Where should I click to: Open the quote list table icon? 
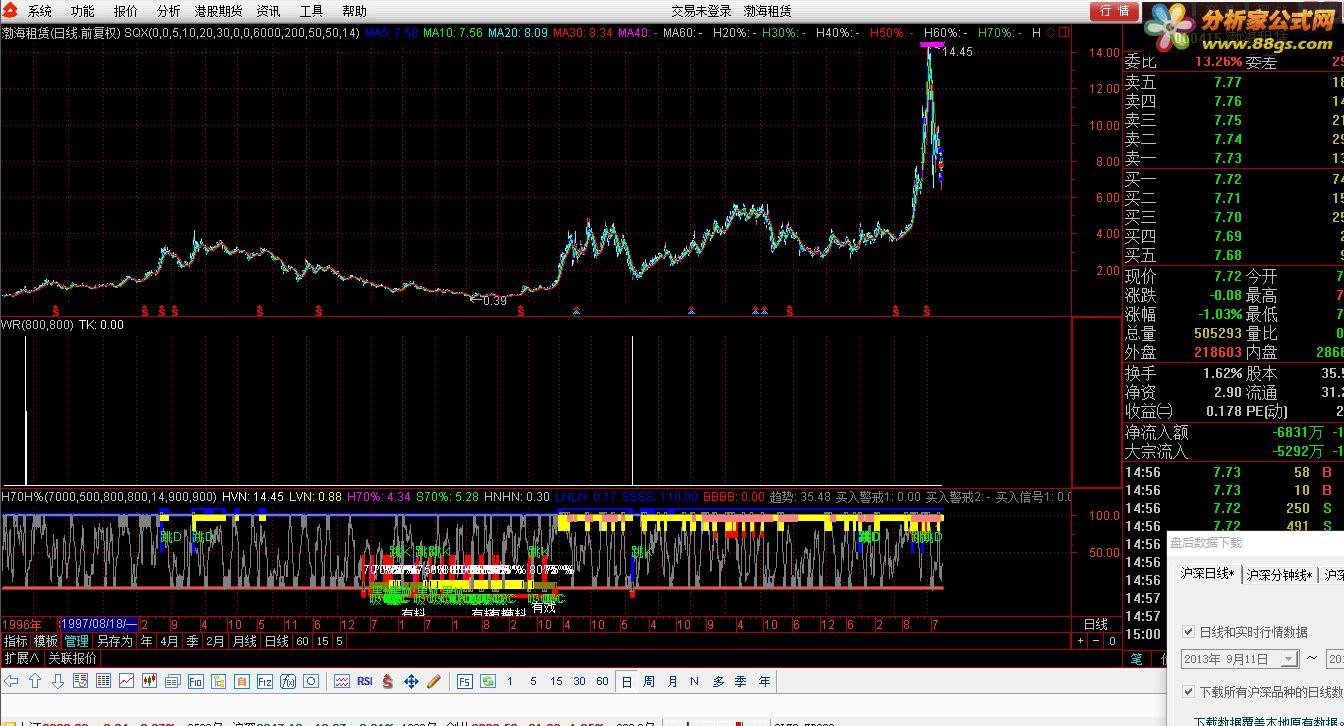coord(104,681)
